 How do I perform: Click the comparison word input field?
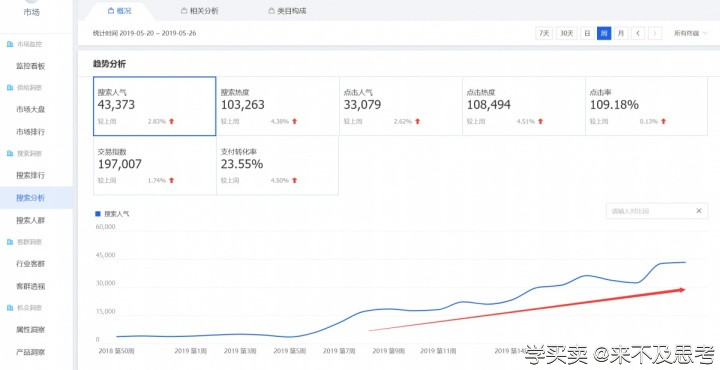pos(657,211)
